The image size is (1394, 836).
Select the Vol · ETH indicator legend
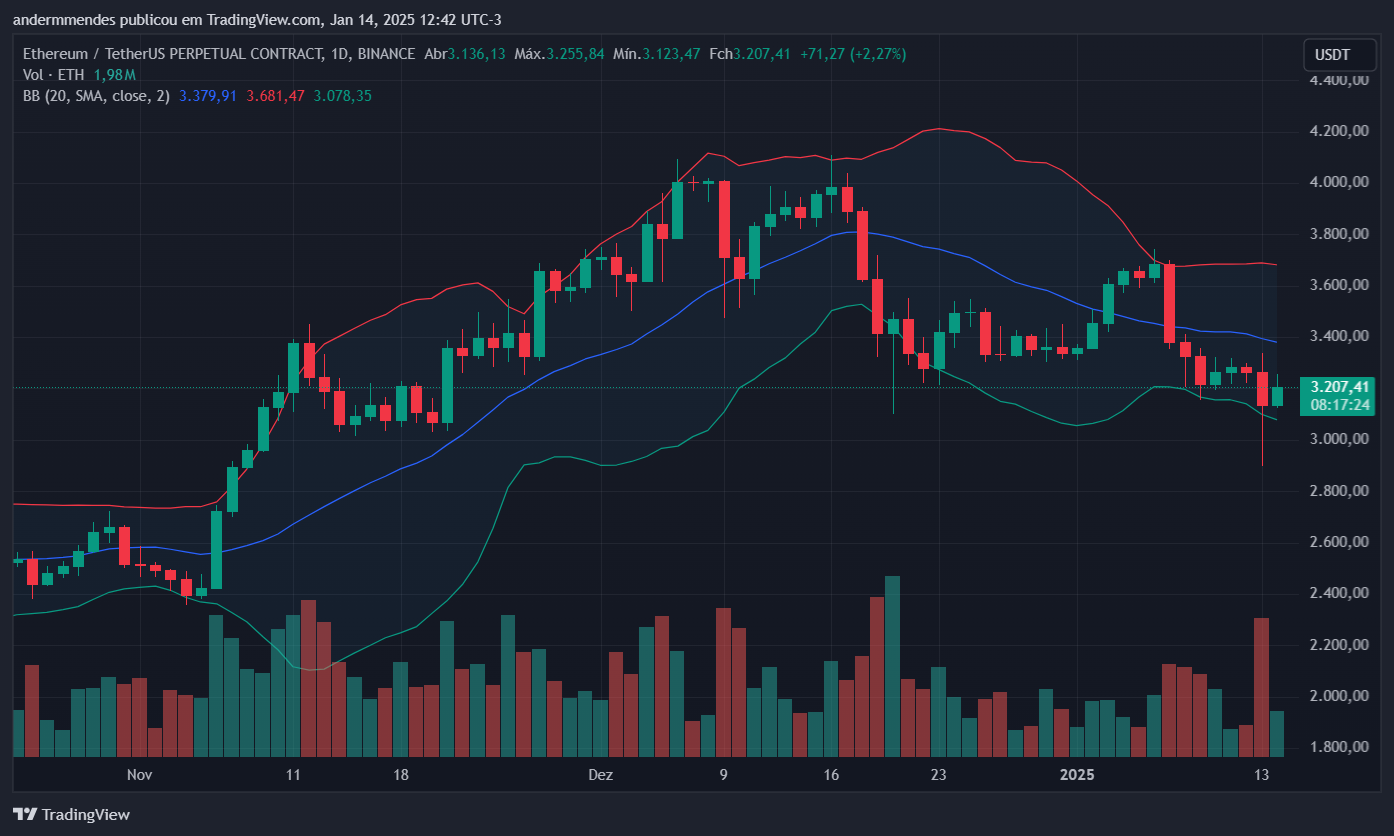point(55,75)
